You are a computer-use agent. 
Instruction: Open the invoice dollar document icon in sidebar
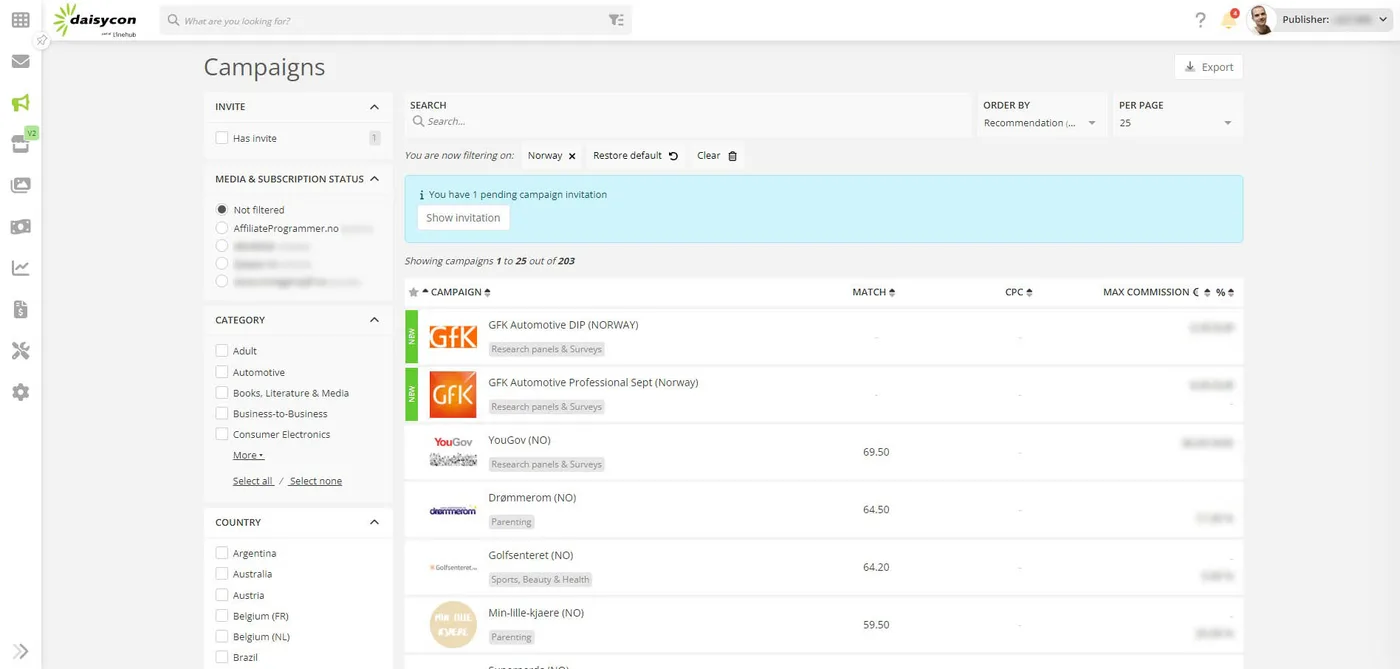click(x=20, y=310)
